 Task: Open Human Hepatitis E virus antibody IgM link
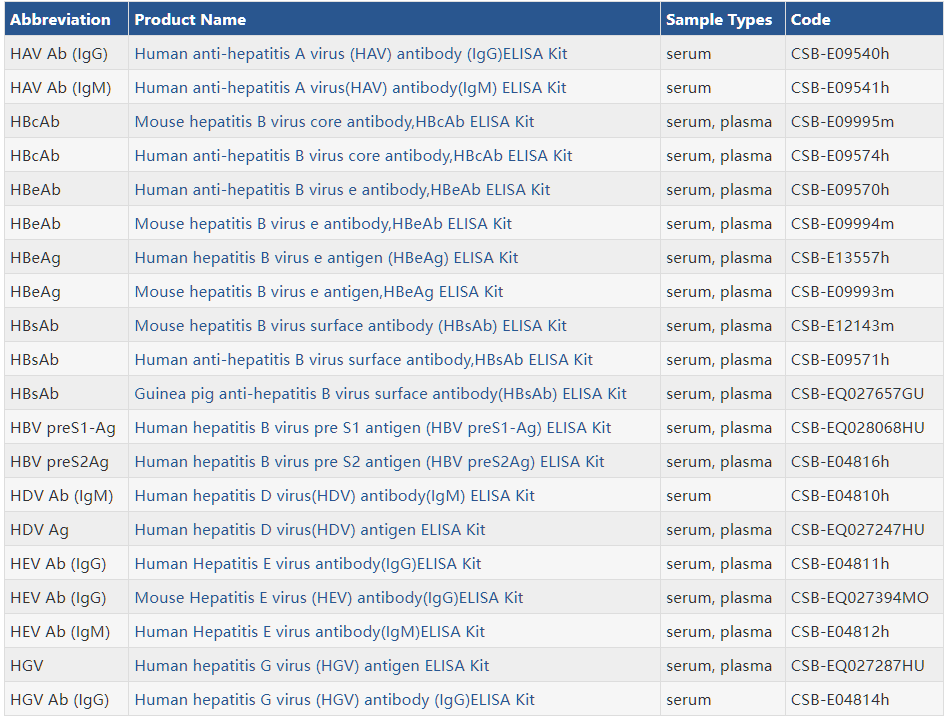click(309, 632)
